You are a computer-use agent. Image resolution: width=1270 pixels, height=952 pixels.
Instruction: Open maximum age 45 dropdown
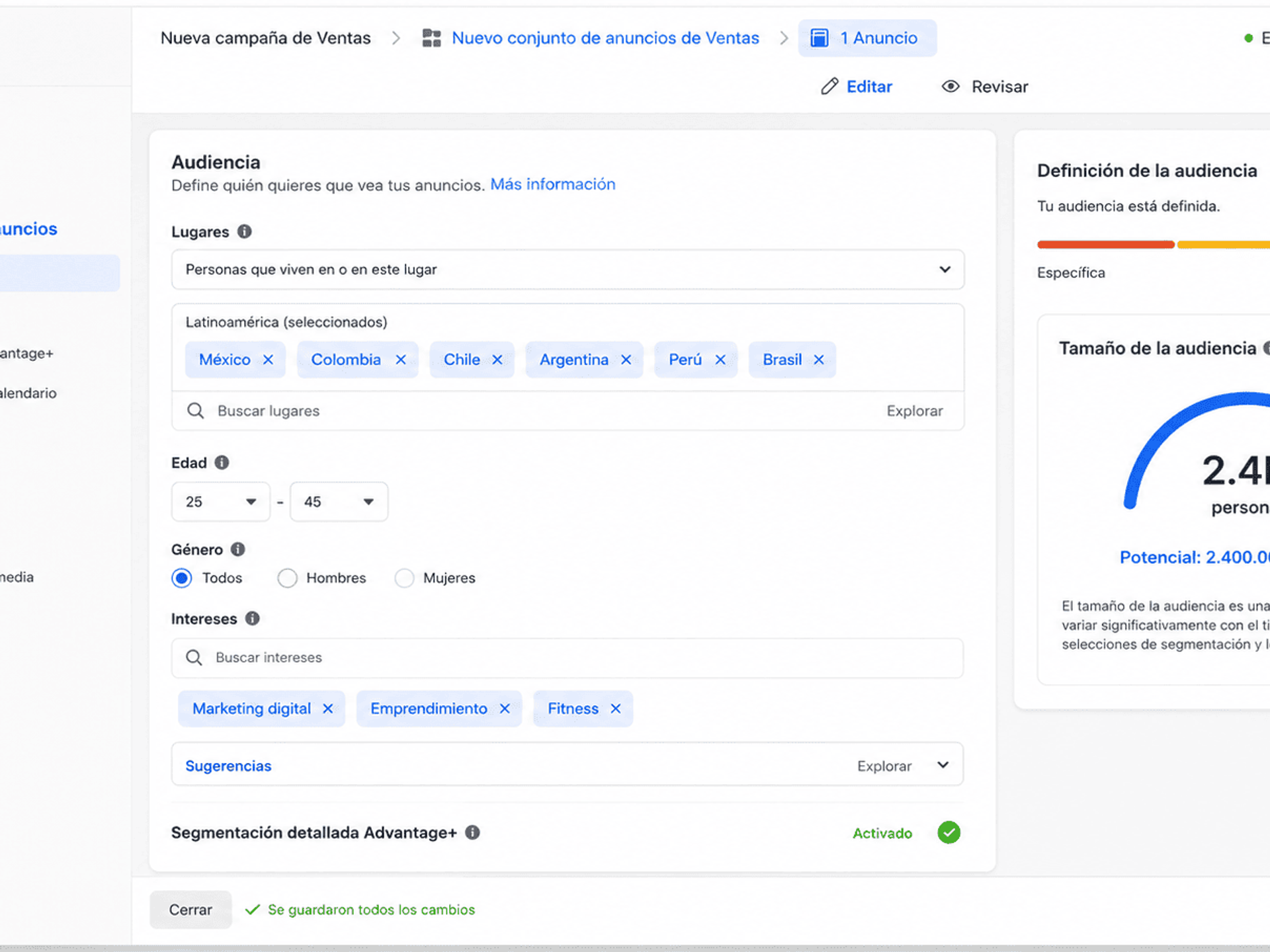click(339, 502)
